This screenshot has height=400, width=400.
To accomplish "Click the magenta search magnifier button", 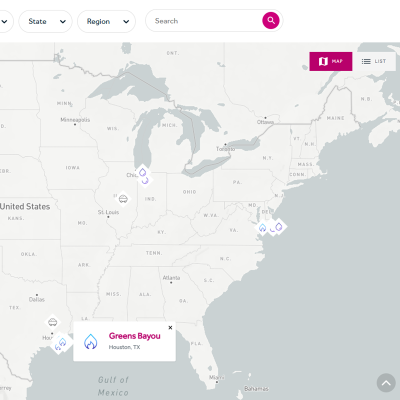I will click(271, 21).
